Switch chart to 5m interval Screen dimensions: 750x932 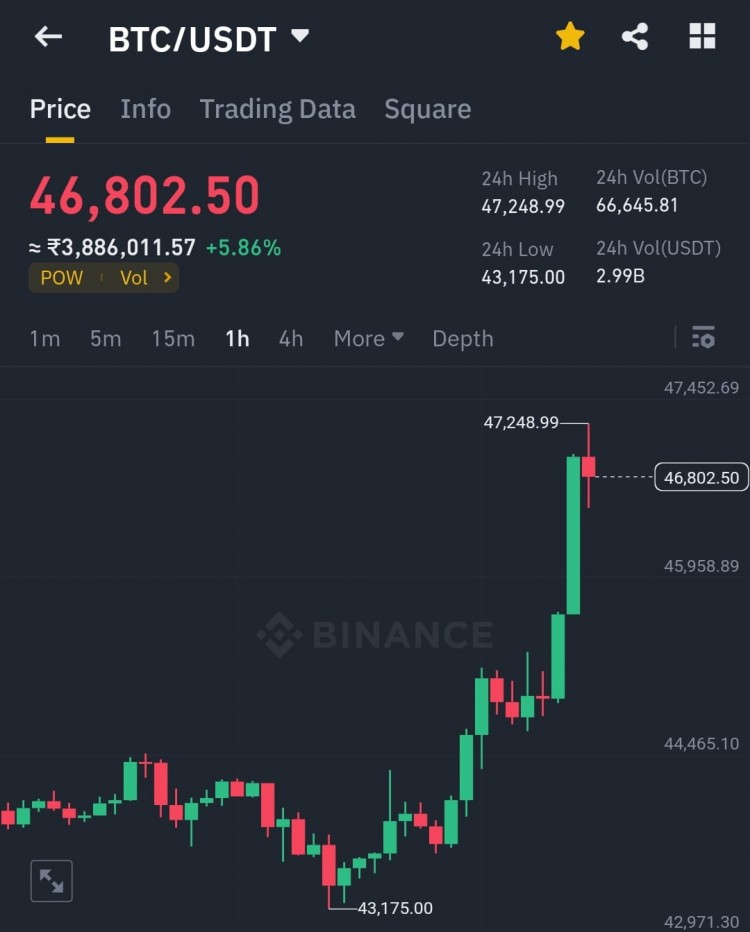point(105,339)
